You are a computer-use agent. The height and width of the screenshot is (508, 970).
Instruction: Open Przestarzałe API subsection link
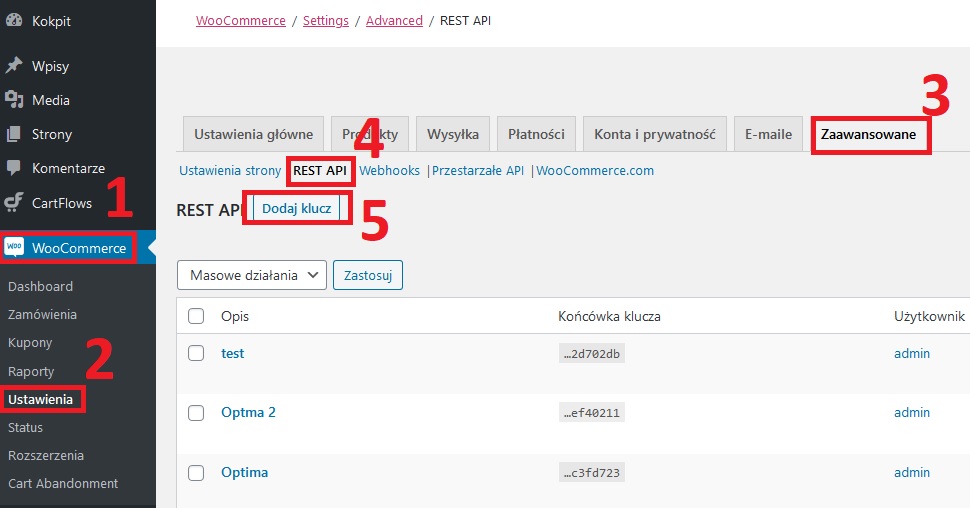(478, 170)
